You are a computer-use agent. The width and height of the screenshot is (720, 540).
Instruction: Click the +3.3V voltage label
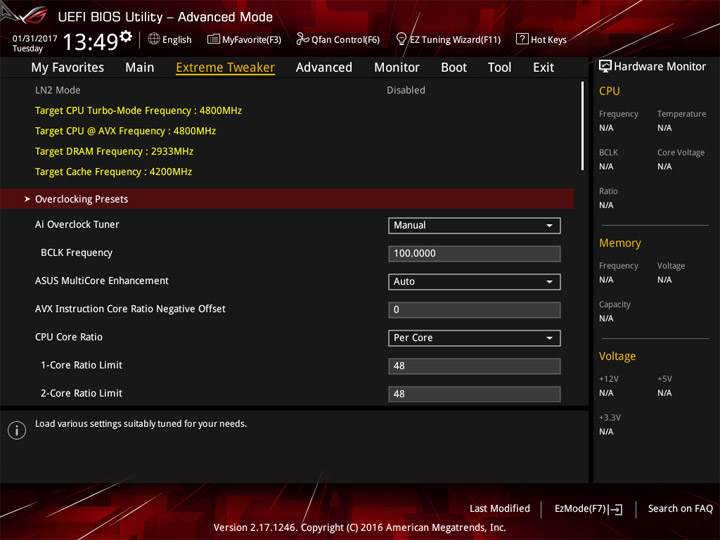click(x=610, y=417)
